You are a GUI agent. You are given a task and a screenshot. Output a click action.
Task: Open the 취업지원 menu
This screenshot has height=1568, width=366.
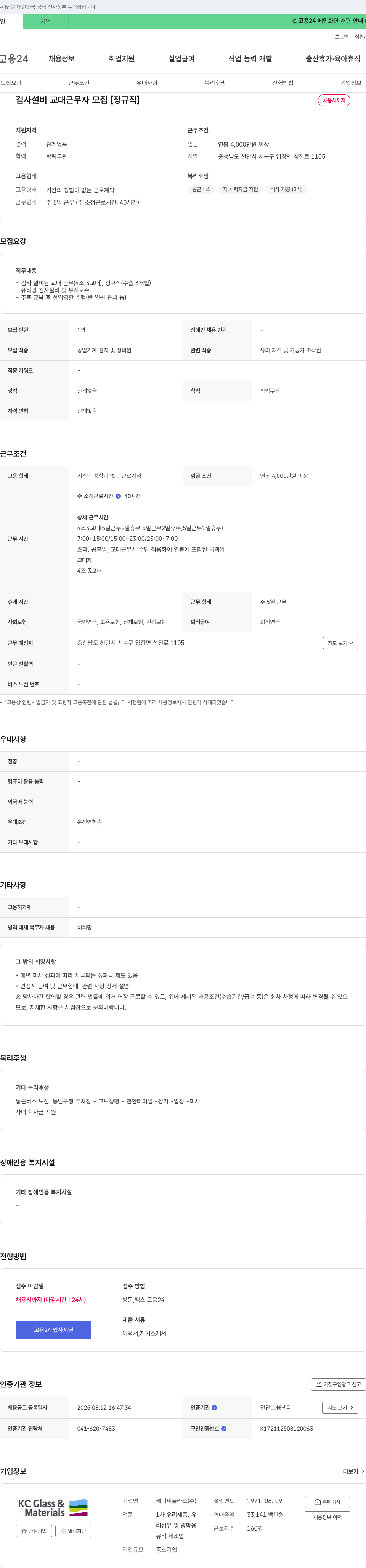pos(122,59)
